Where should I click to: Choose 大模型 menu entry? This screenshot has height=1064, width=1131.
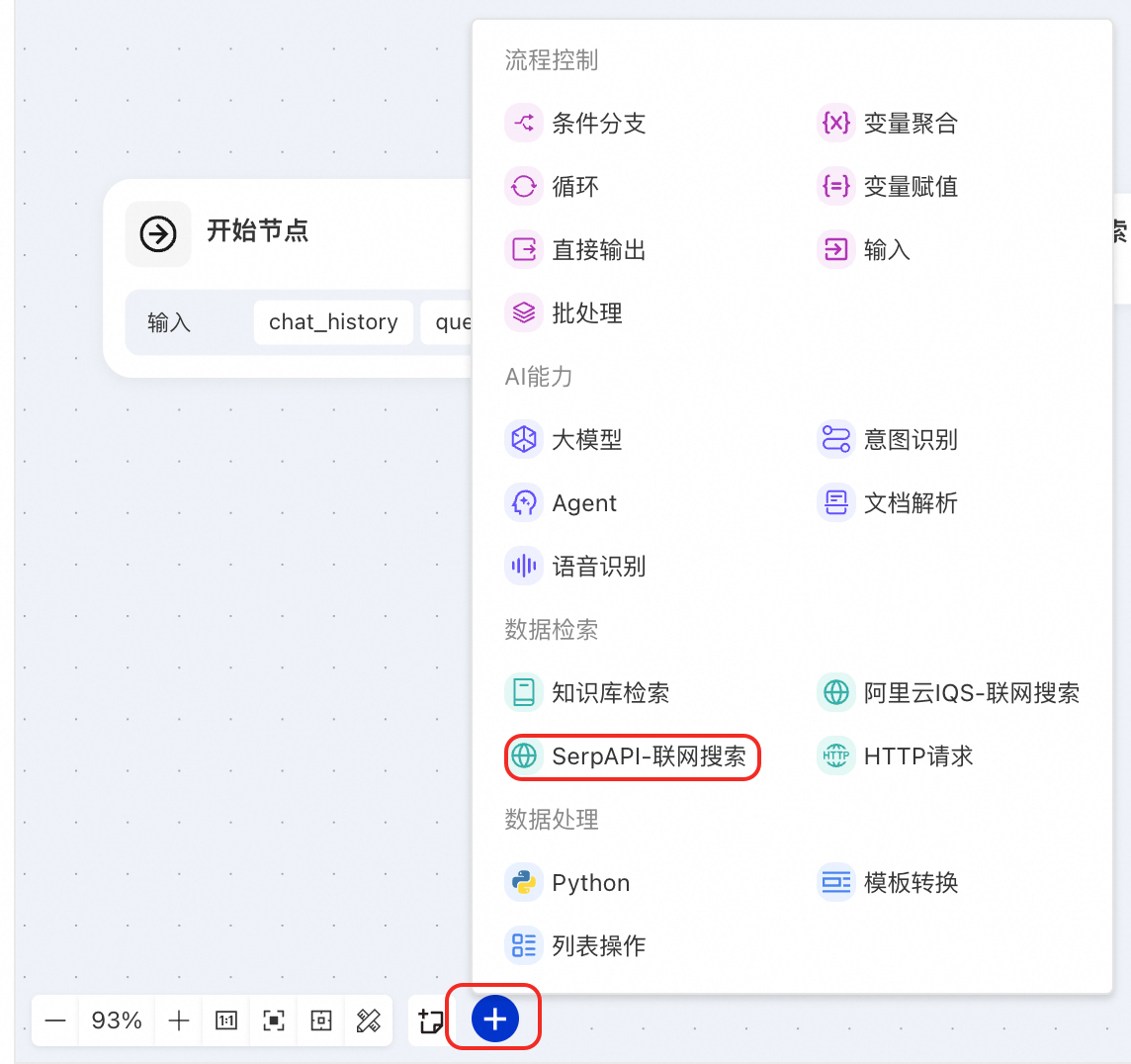(565, 439)
